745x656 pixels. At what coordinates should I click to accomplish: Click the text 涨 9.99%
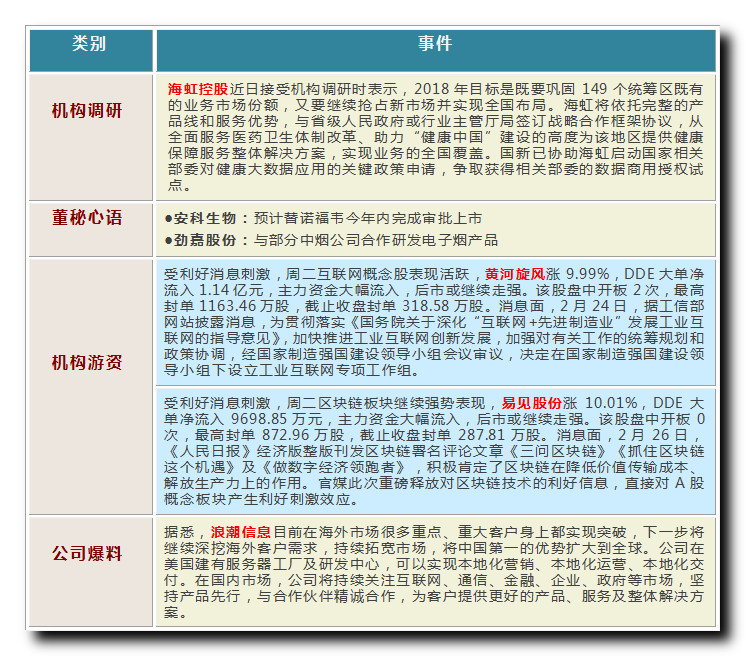click(x=578, y=274)
